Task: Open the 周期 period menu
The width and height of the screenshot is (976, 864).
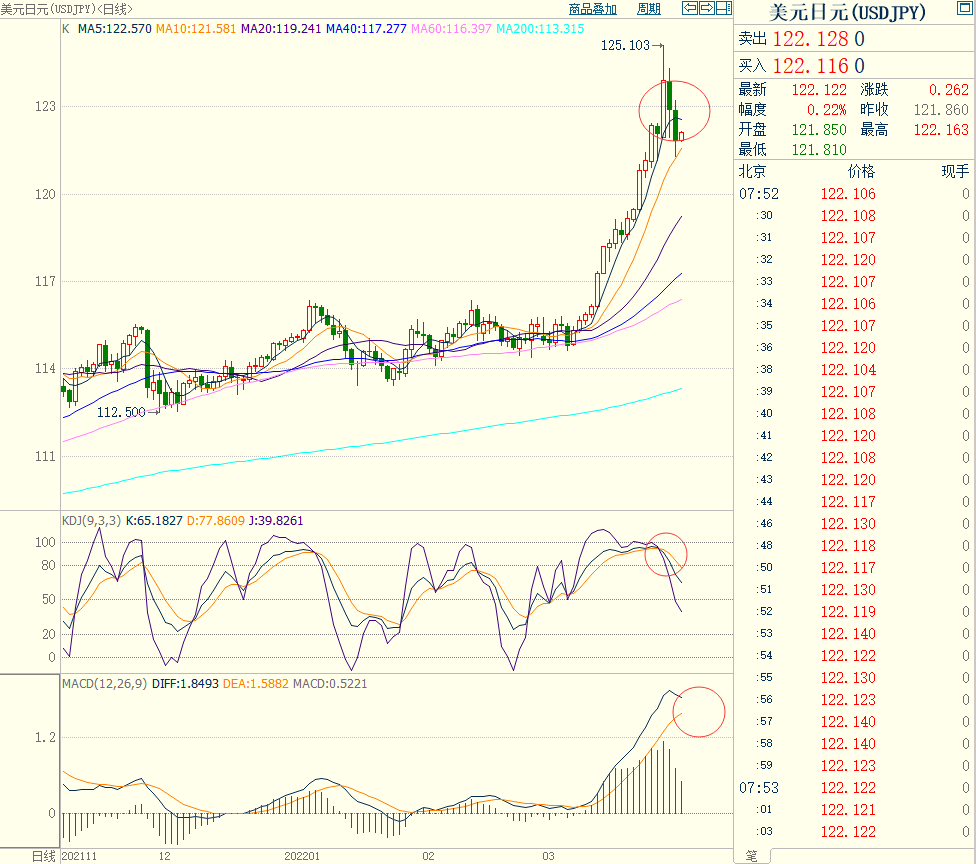Action: [x=649, y=9]
